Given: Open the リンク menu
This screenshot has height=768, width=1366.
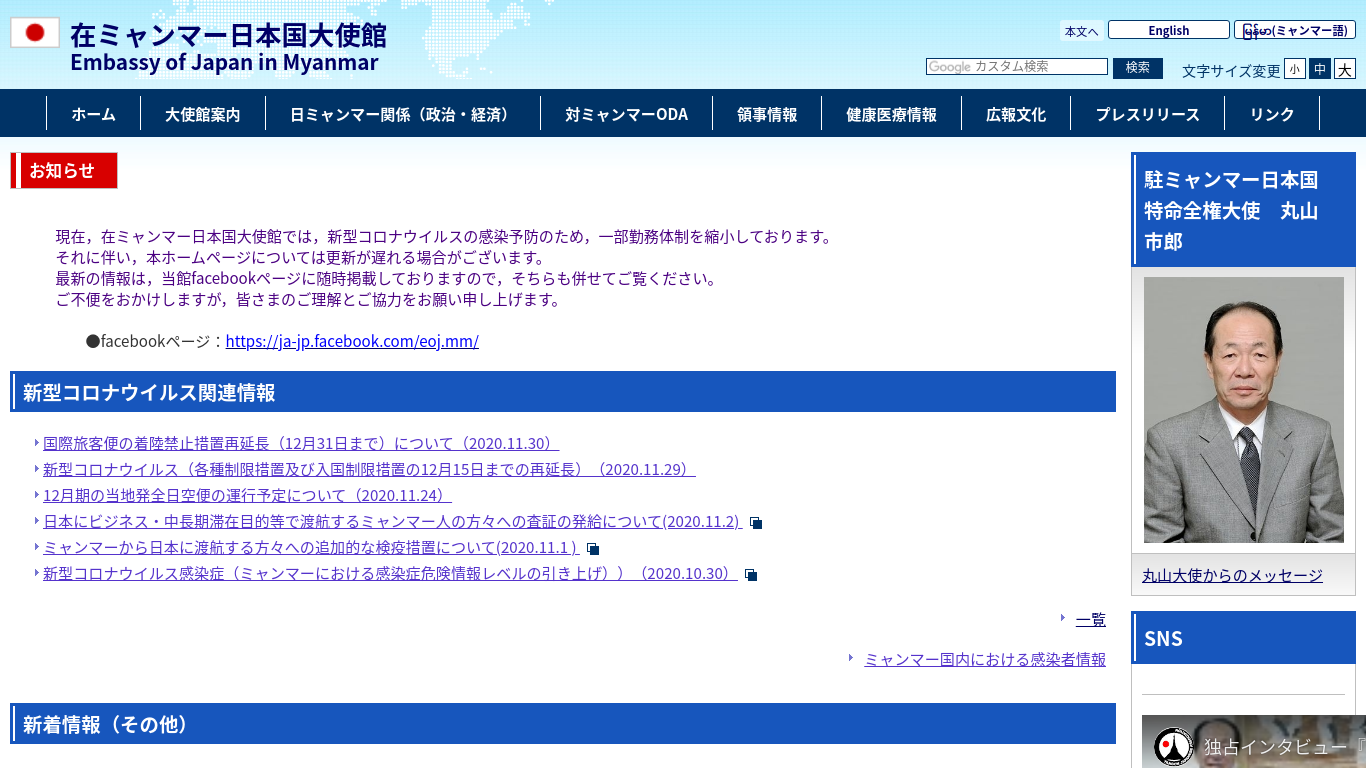Looking at the screenshot, I should point(1272,114).
